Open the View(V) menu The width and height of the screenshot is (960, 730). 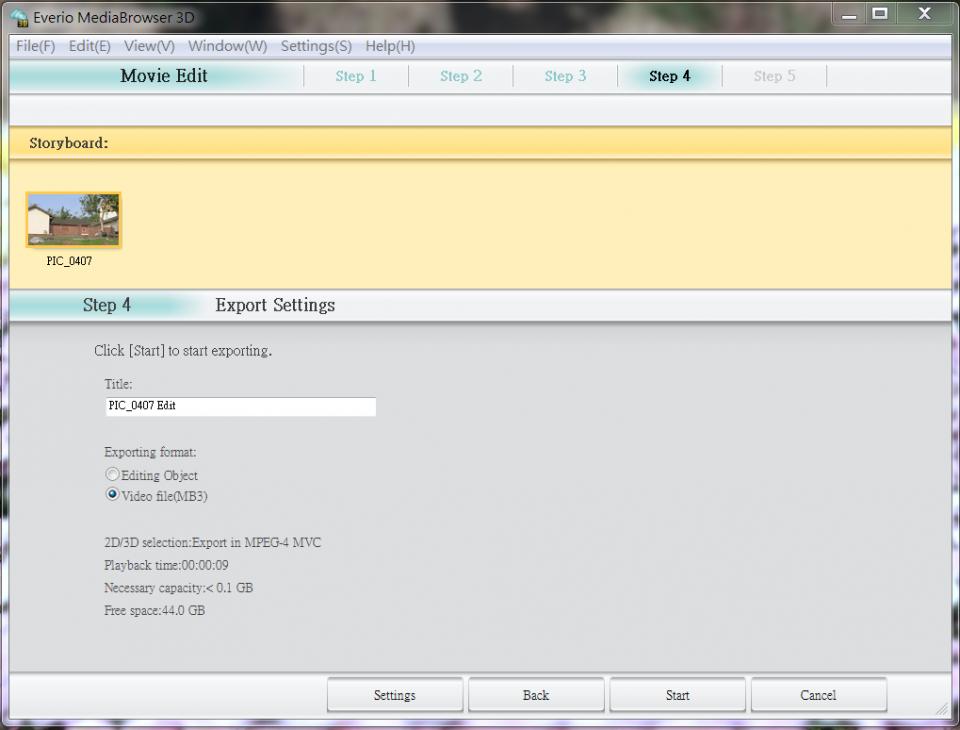[149, 46]
